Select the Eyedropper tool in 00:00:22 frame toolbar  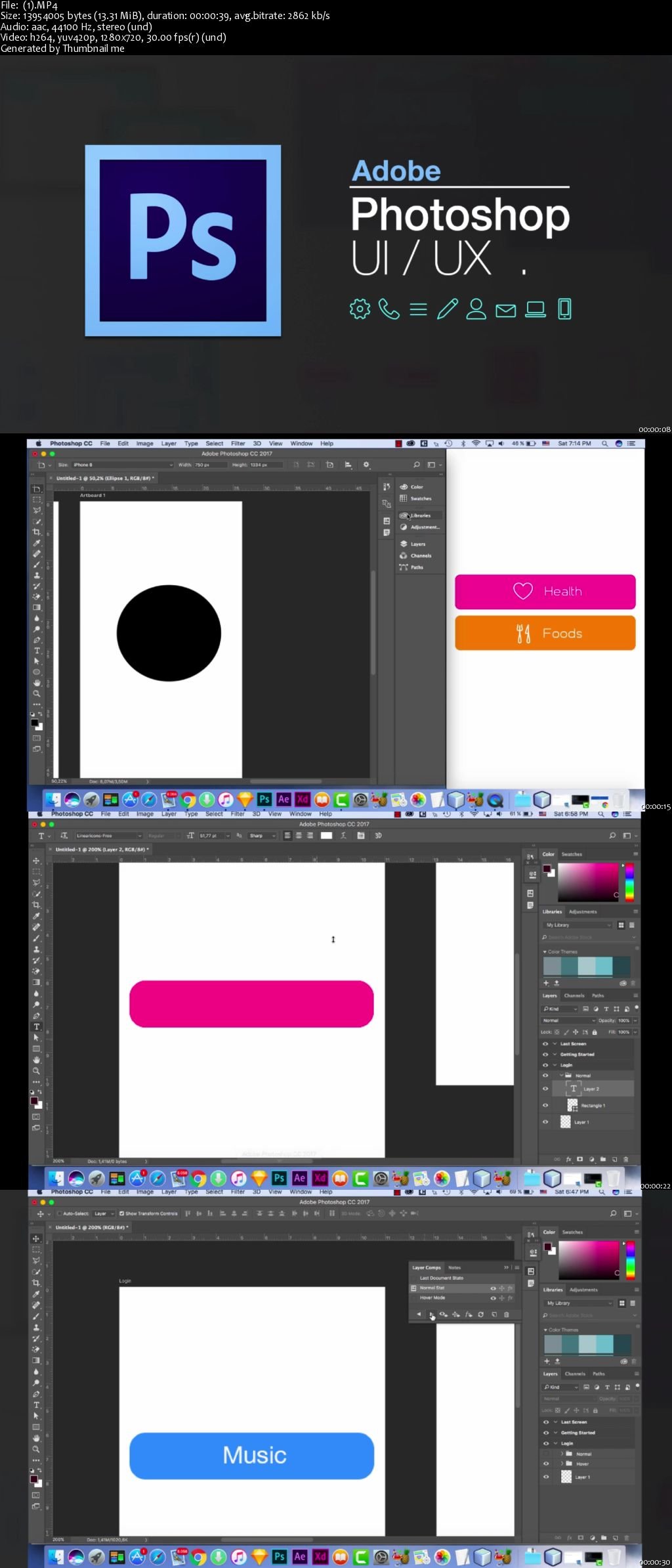tap(37, 916)
